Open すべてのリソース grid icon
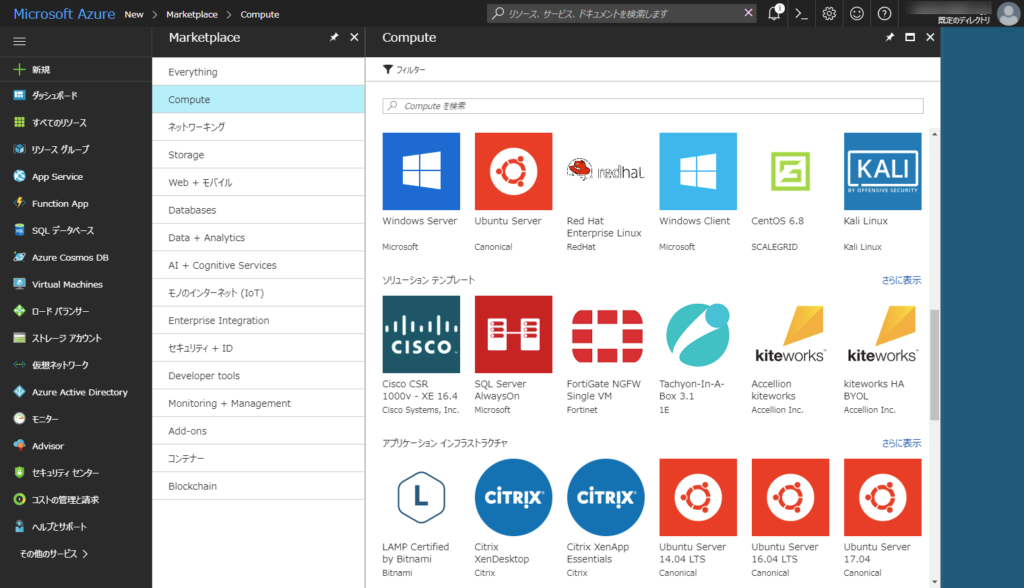This screenshot has height=588, width=1024. tap(20, 122)
